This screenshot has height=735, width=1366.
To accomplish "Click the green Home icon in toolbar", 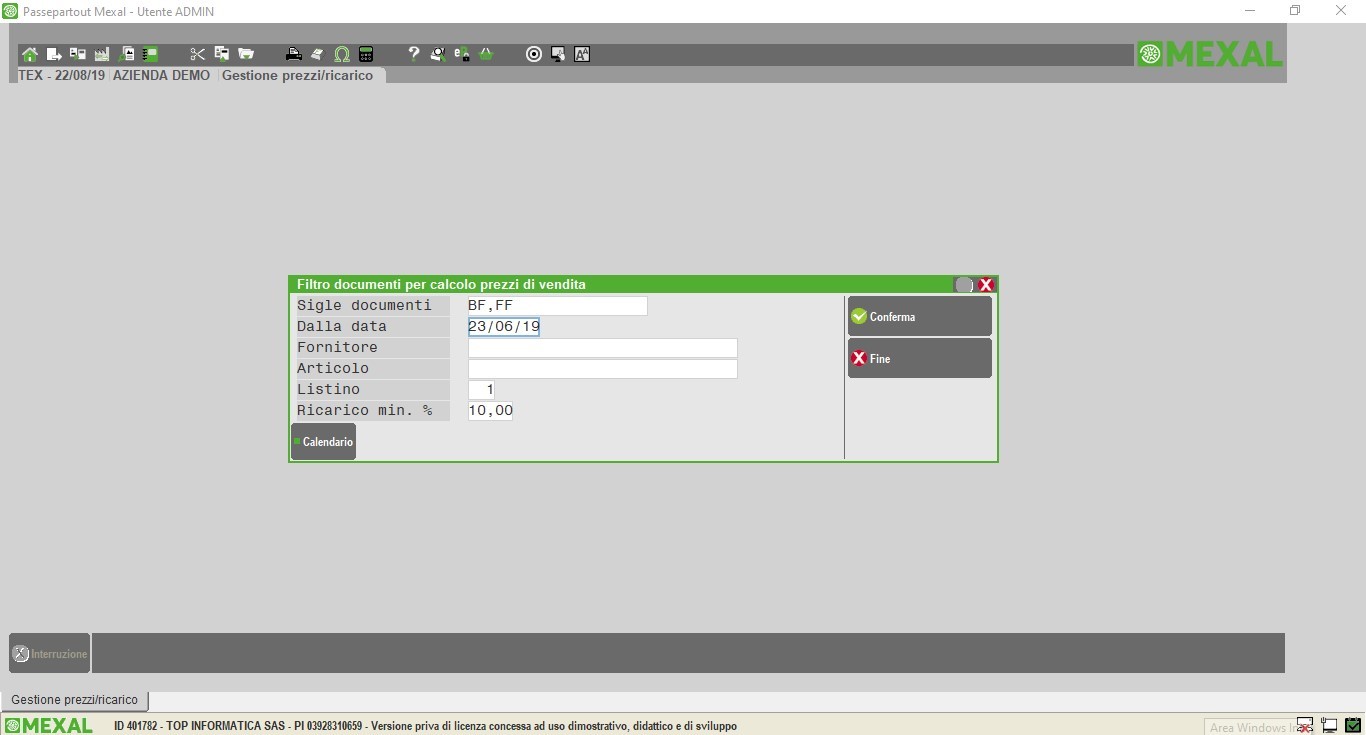I will (30, 54).
